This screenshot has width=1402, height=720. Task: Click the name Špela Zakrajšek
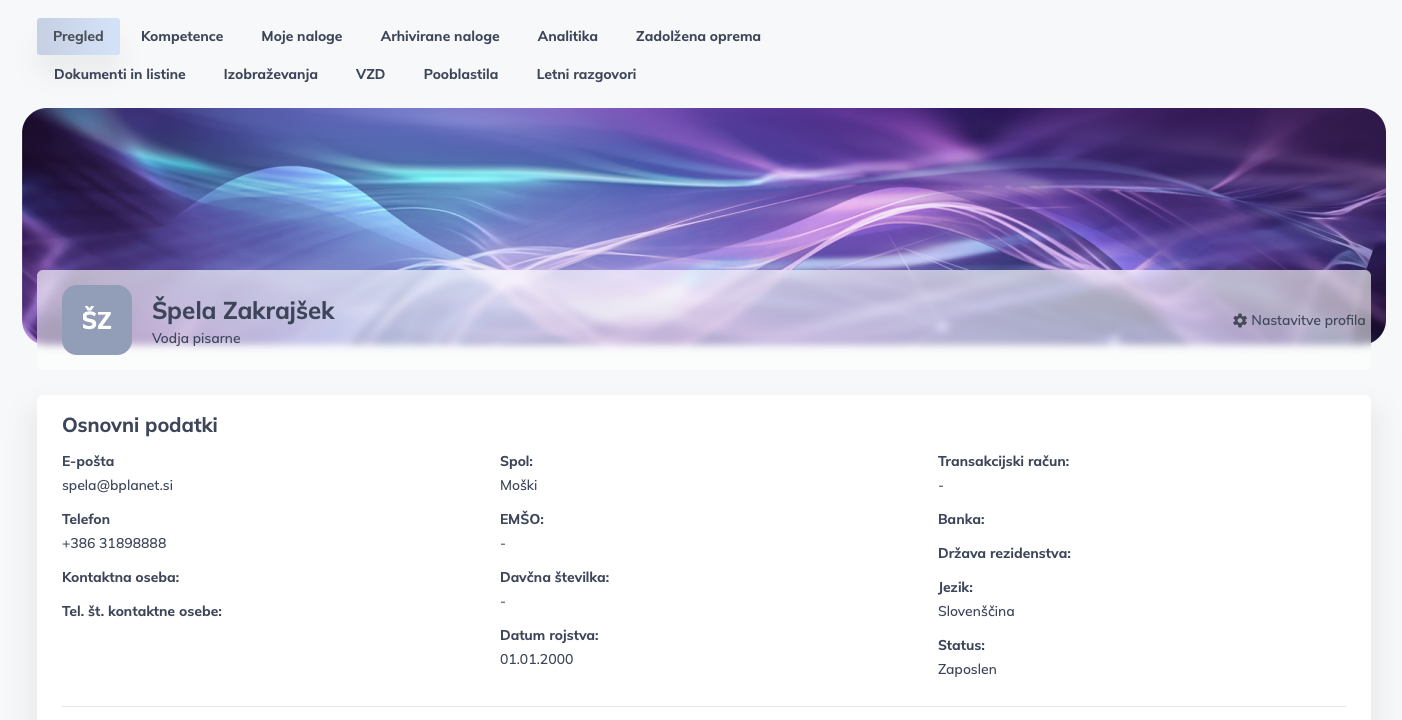243,310
